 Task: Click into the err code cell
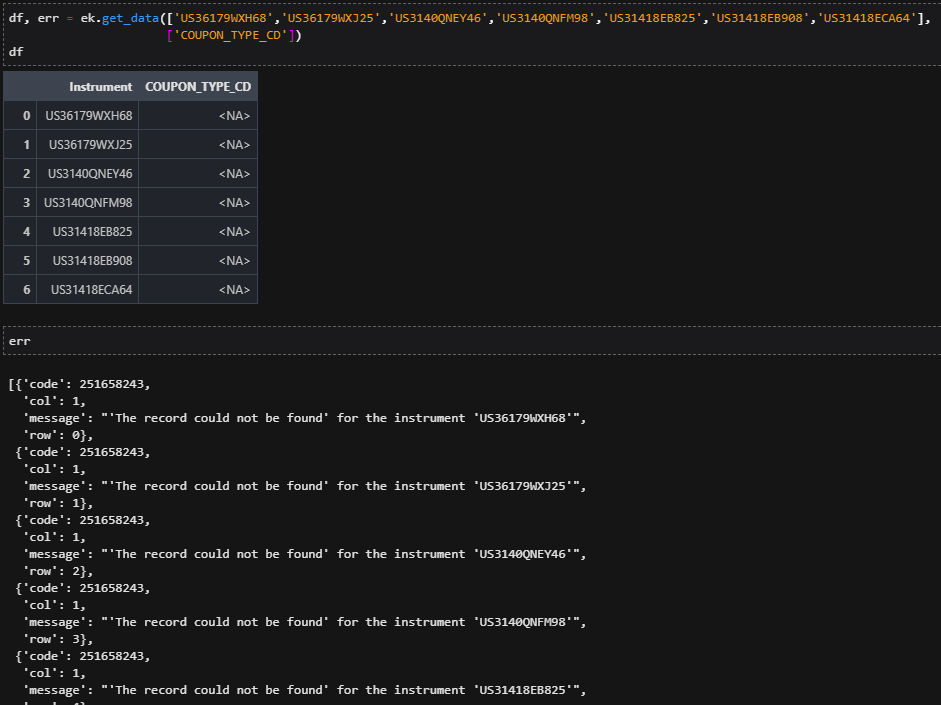(472, 341)
